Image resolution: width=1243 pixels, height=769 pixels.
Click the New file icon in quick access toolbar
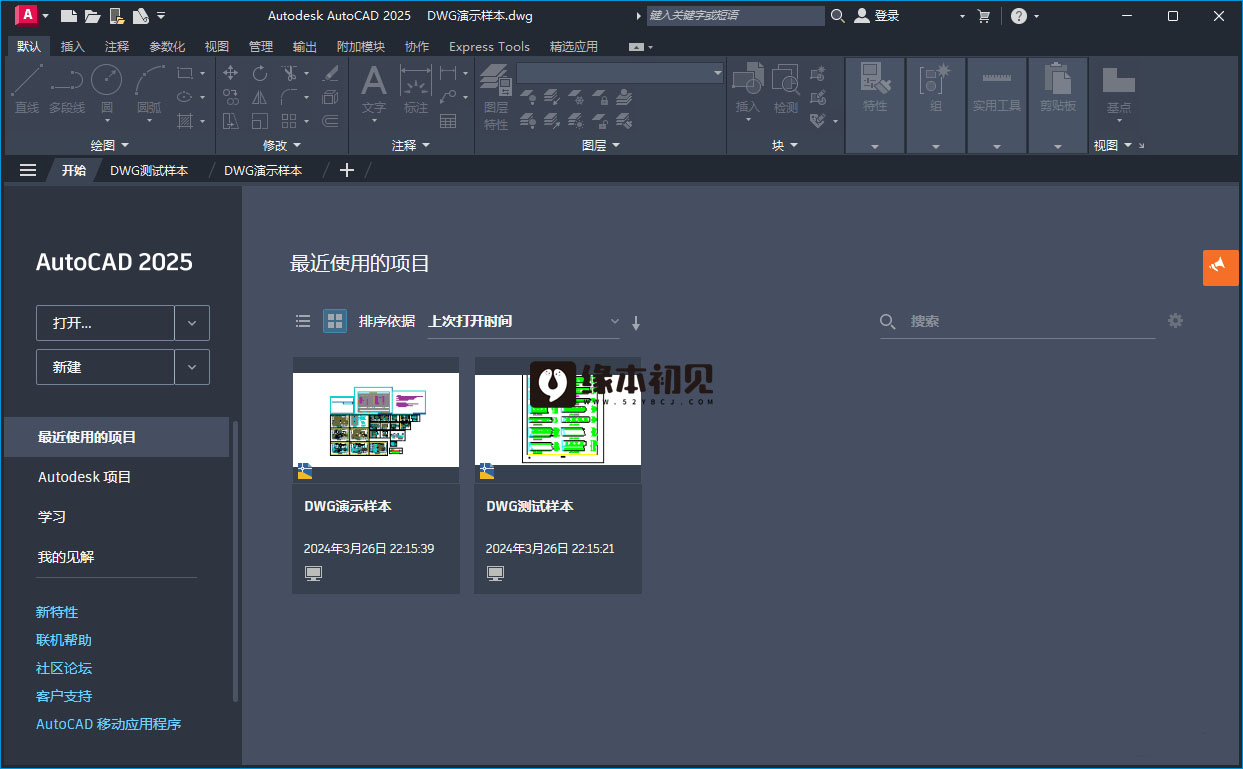[x=68, y=16]
